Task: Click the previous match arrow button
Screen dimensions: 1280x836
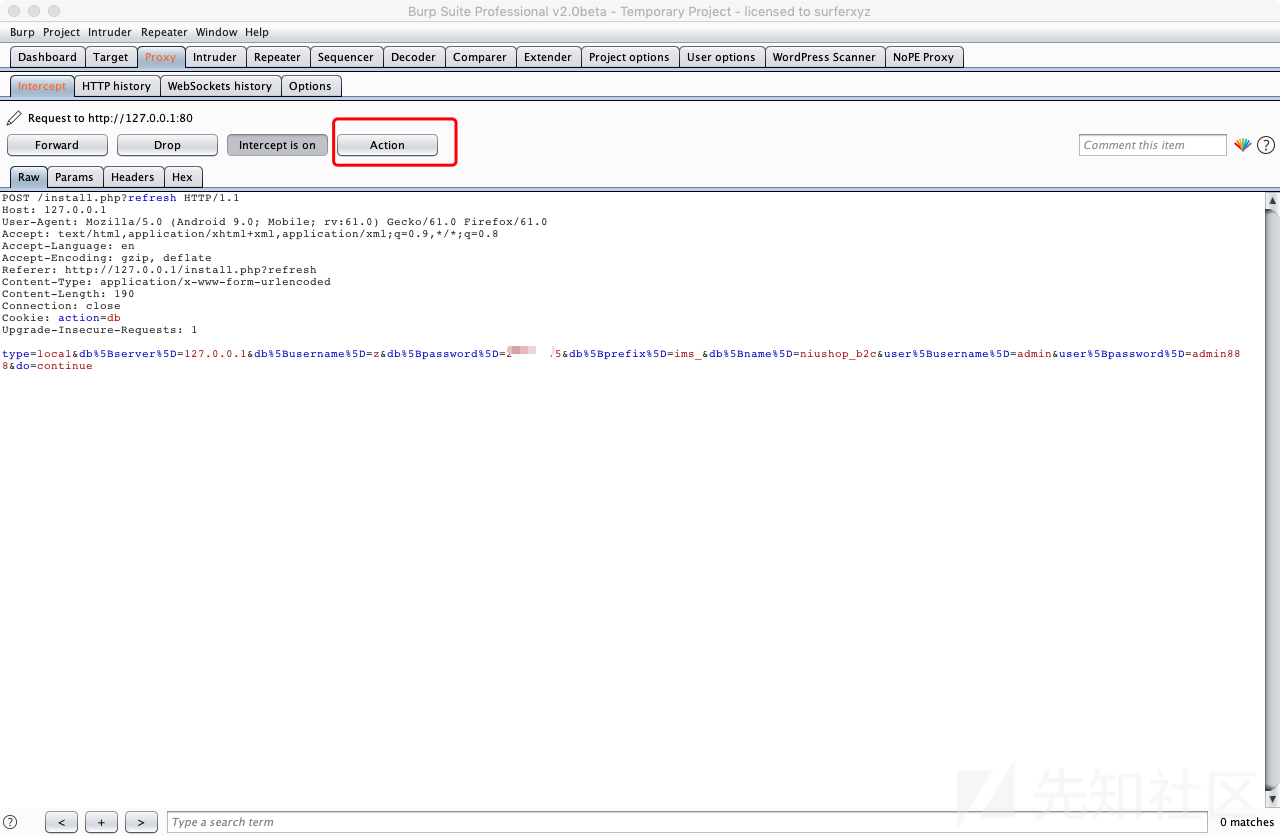Action: point(61,822)
